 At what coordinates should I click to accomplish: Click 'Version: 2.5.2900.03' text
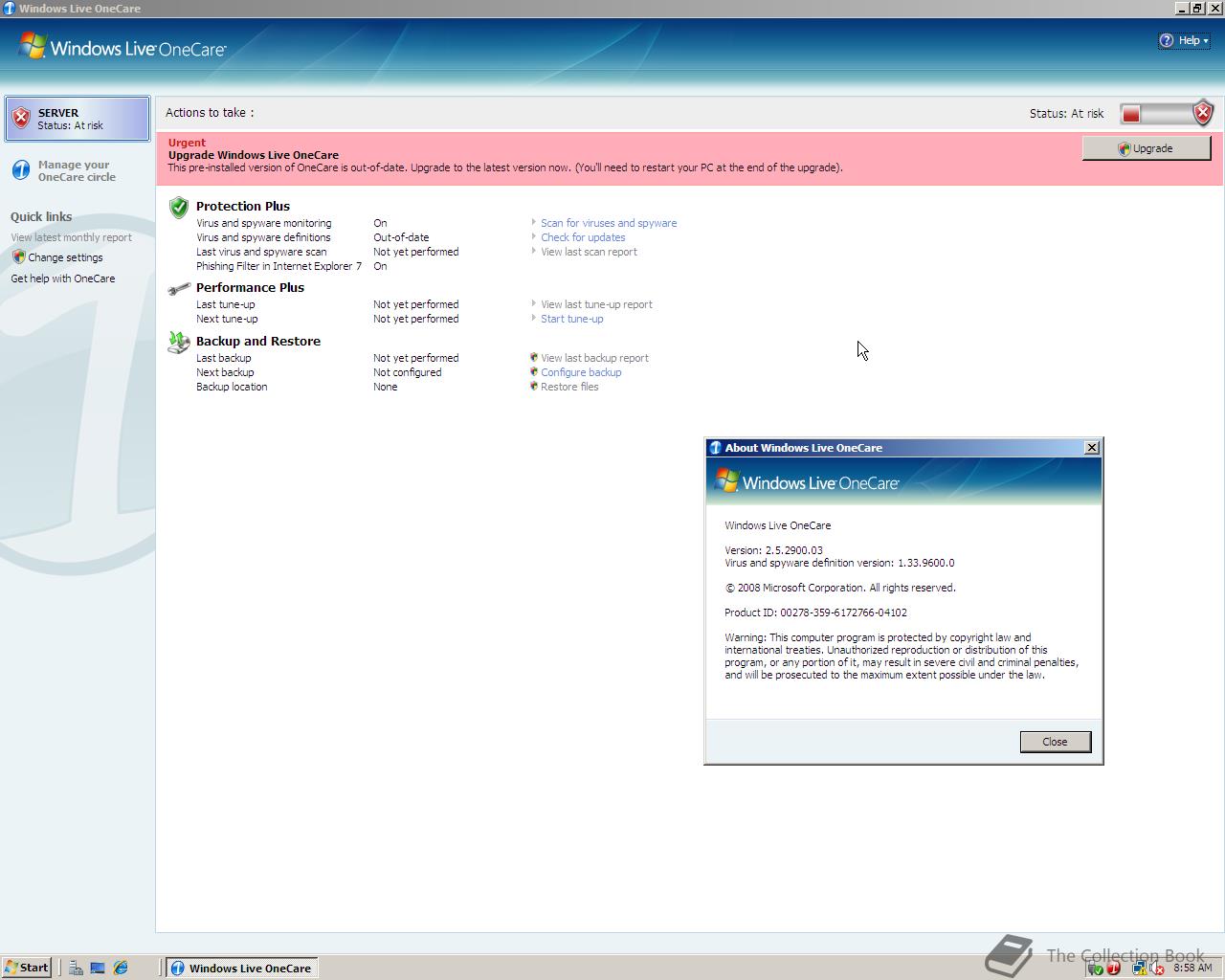[x=773, y=550]
